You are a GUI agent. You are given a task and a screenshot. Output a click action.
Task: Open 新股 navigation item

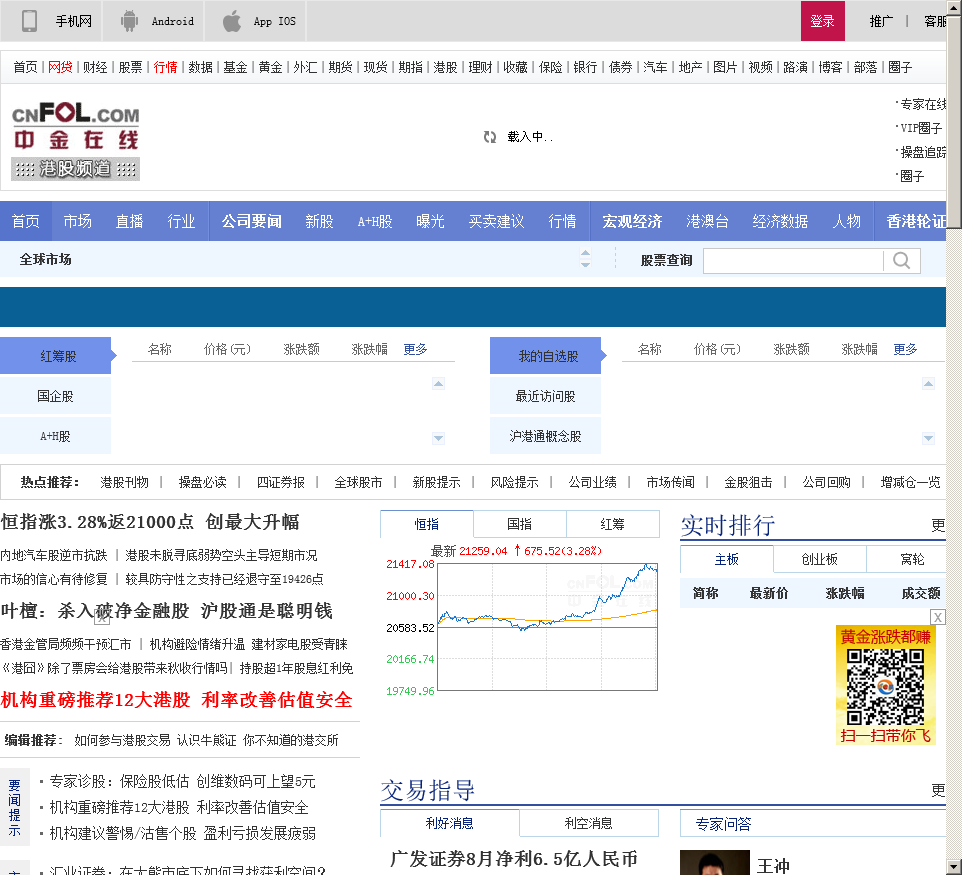click(x=319, y=221)
